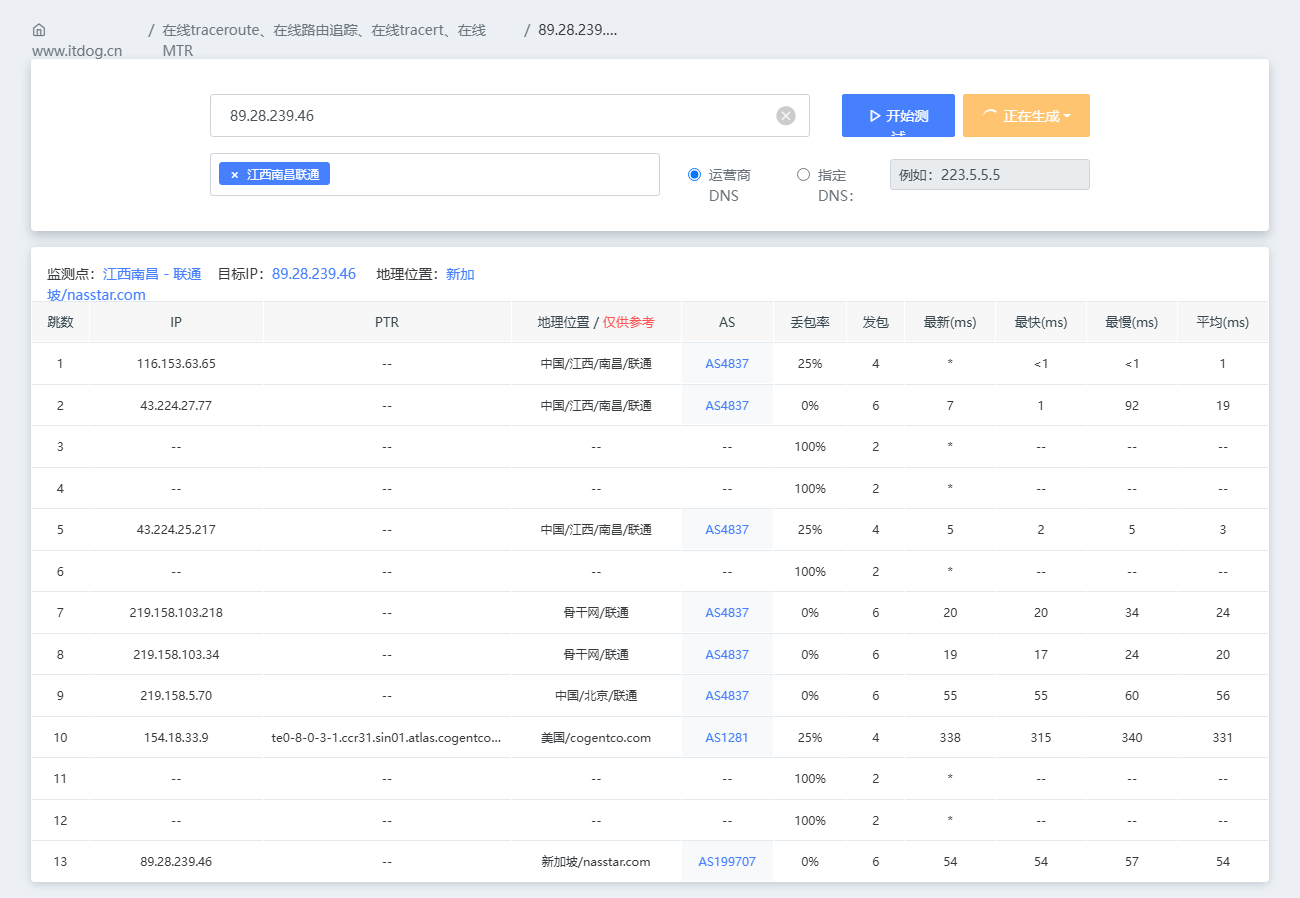This screenshot has height=898, width=1300.
Task: Open AS4837 link in hop 8 row
Action: [727, 655]
